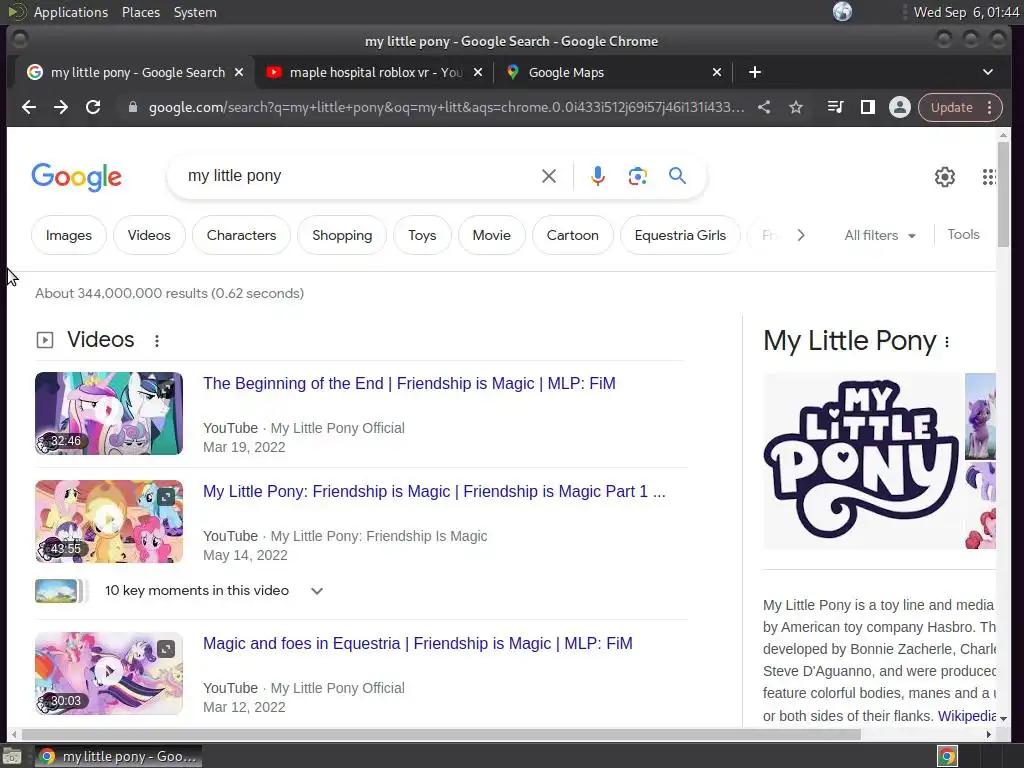Click the My Little Pony logo image

coord(861,460)
